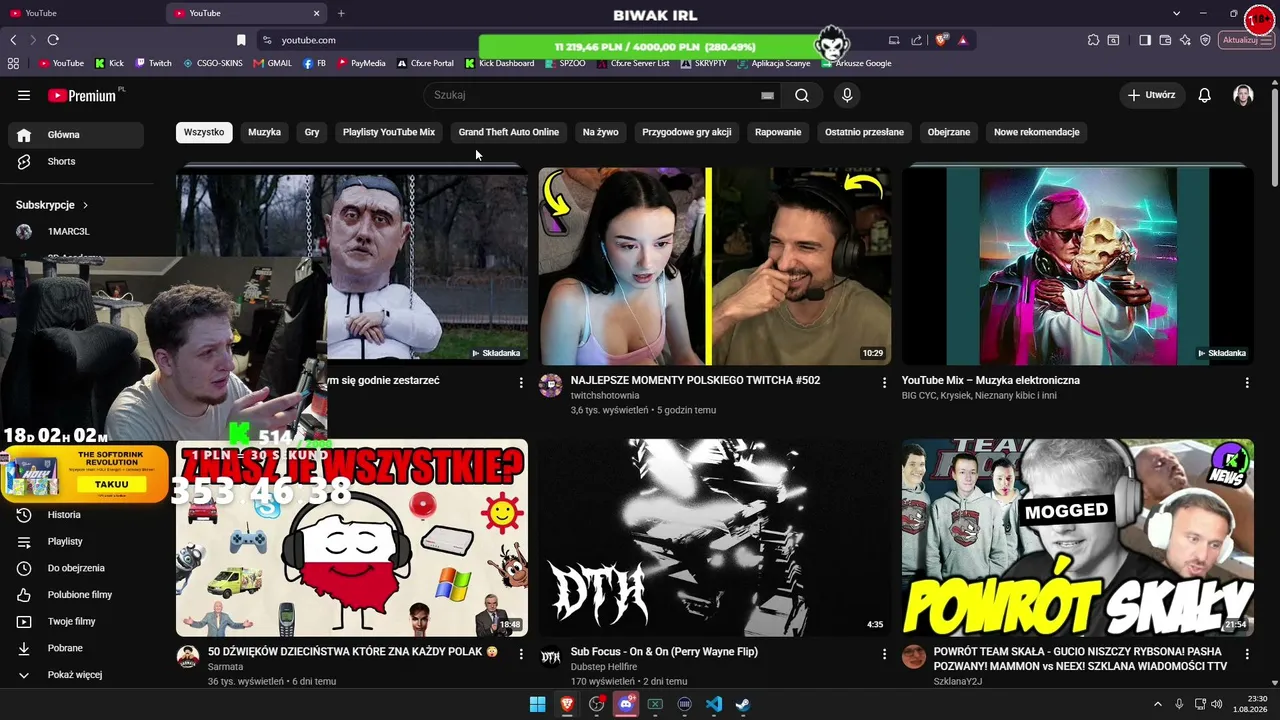Image resolution: width=1280 pixels, height=720 pixels.
Task: Open YouTube notifications bell
Action: [x=1205, y=95]
